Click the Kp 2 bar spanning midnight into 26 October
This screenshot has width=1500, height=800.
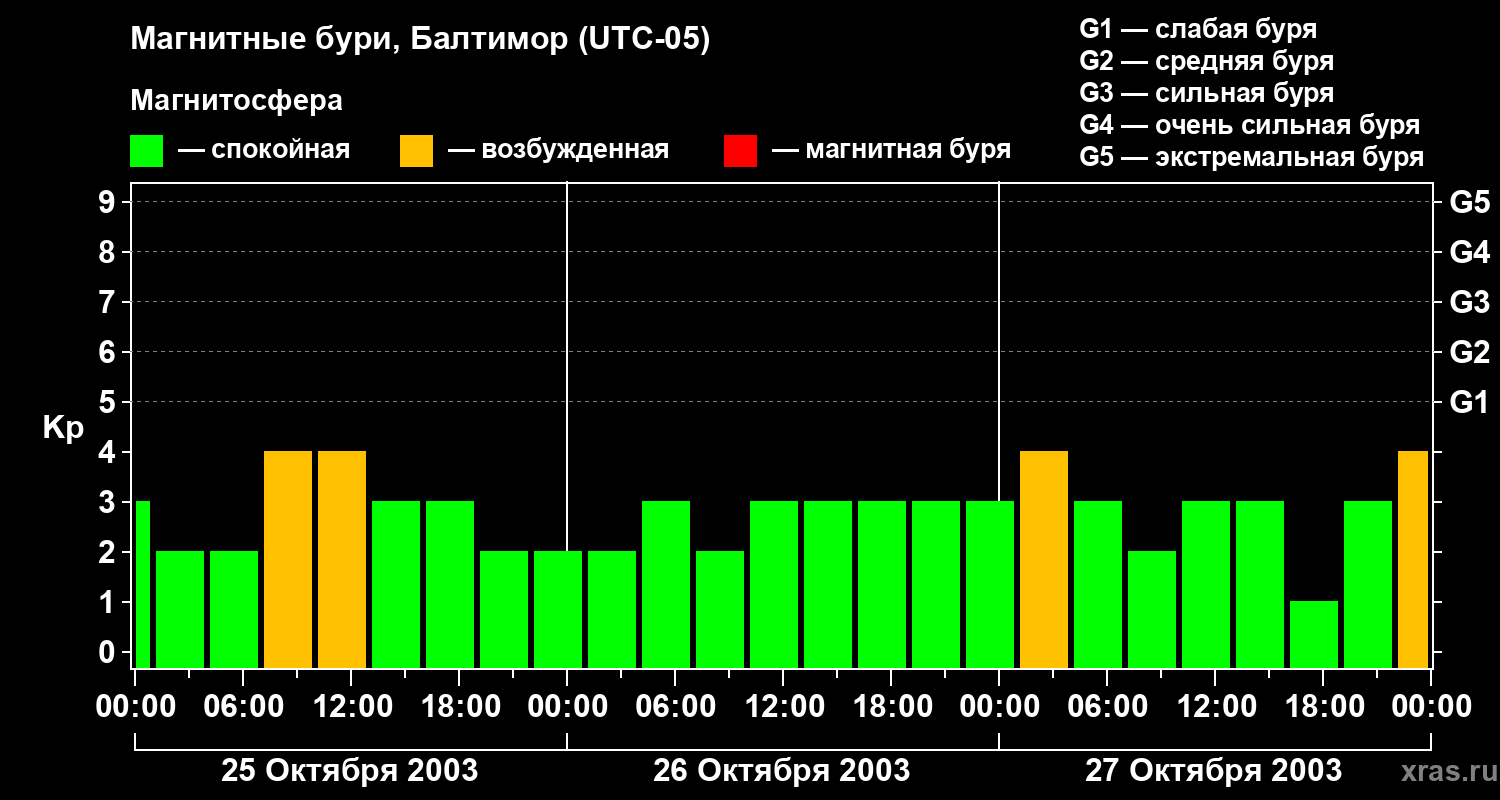(558, 609)
